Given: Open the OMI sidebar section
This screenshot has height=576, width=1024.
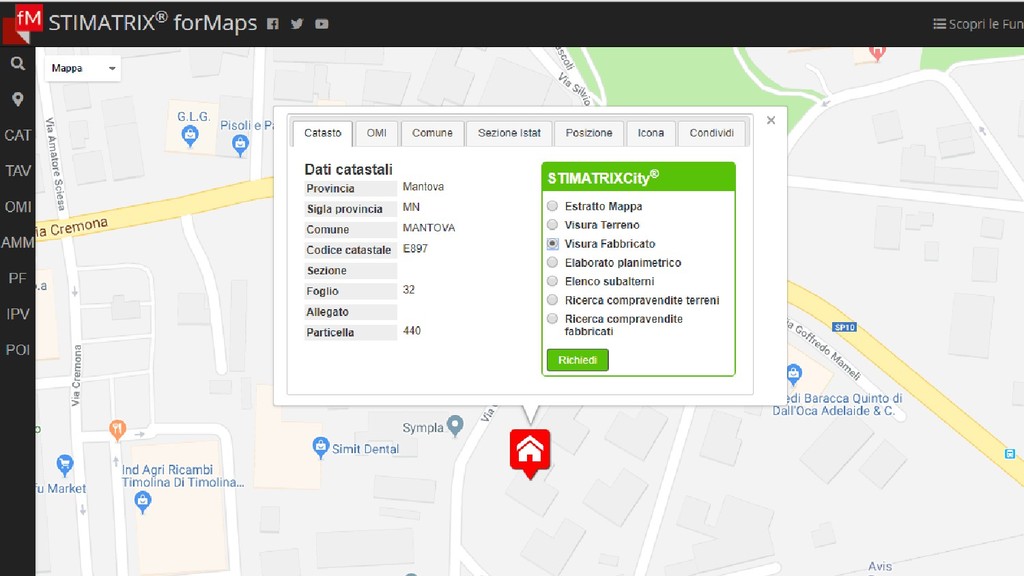Looking at the screenshot, I should tap(18, 207).
